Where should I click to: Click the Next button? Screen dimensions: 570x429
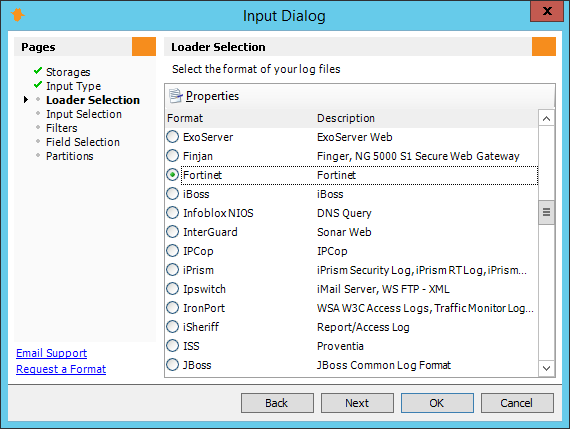coord(357,403)
